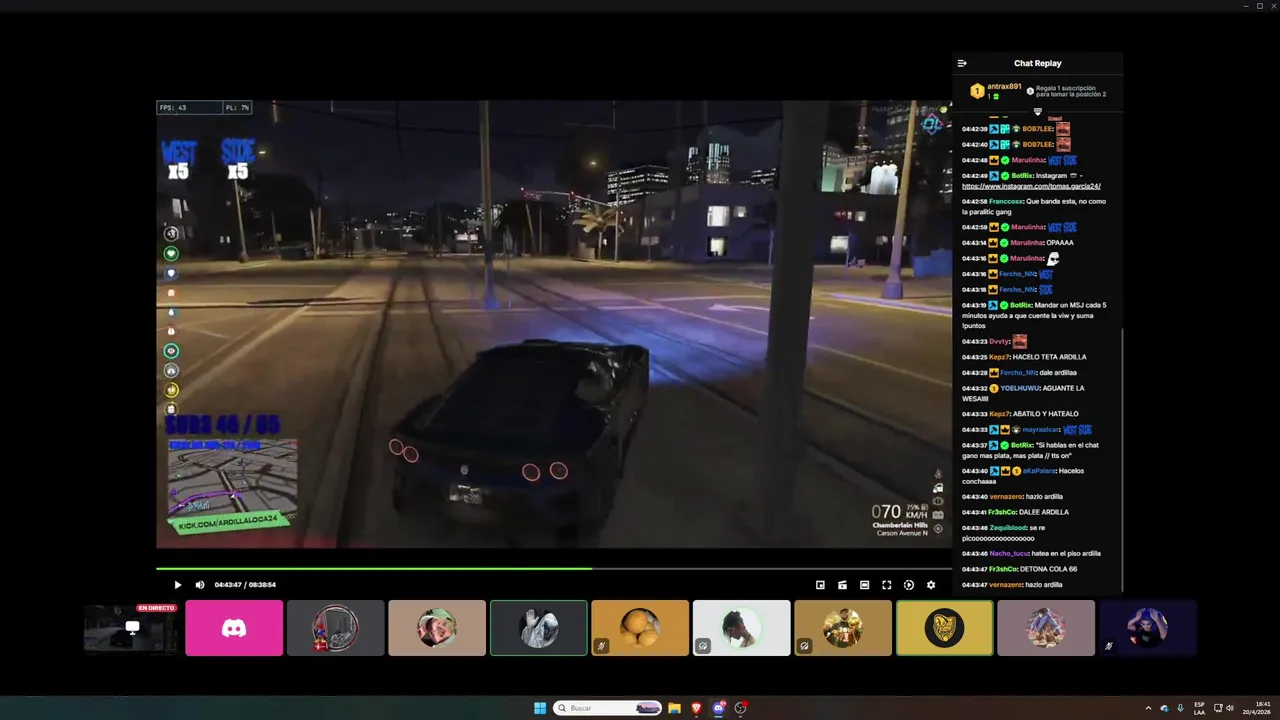Click Marulinha username at 04:42:48
1280x720 pixels.
[1027, 160]
